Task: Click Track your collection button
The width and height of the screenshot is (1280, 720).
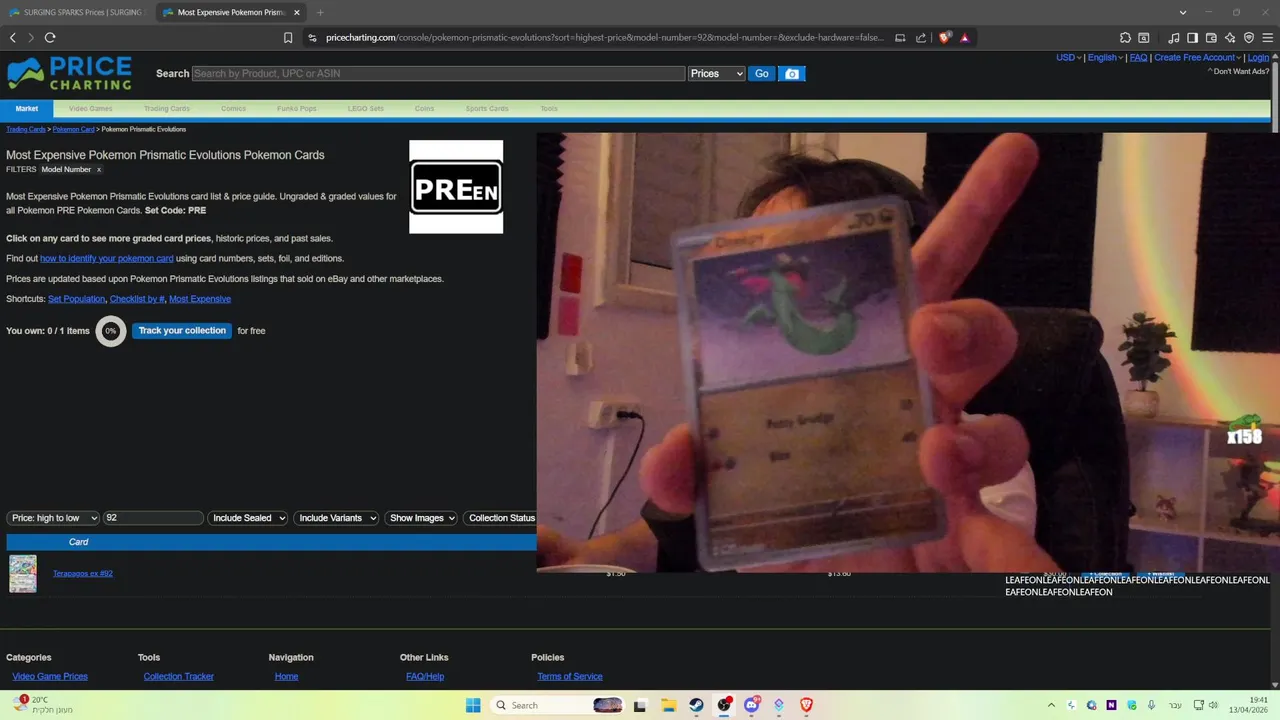Action: pyautogui.click(x=182, y=331)
